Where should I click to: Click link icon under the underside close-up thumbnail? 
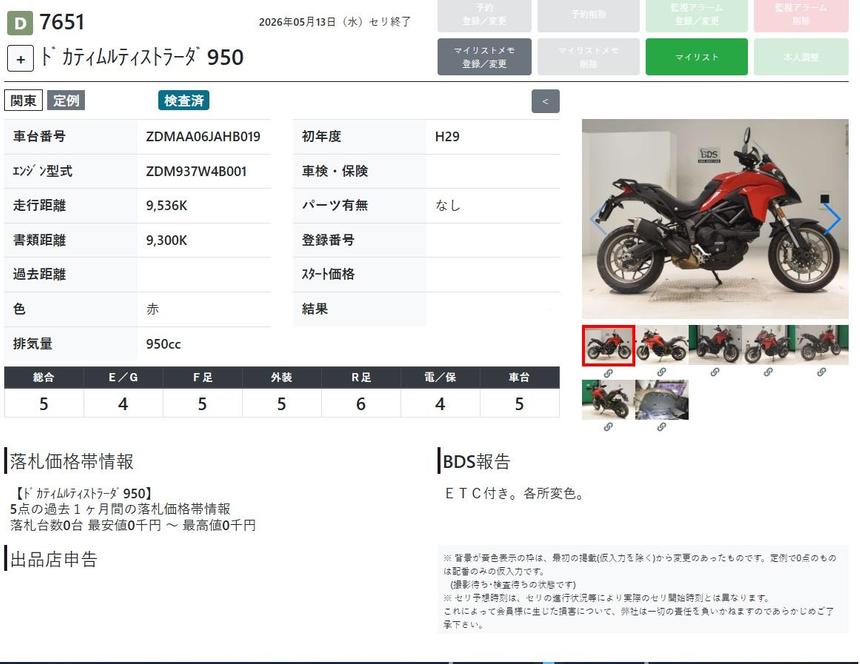(x=661, y=427)
